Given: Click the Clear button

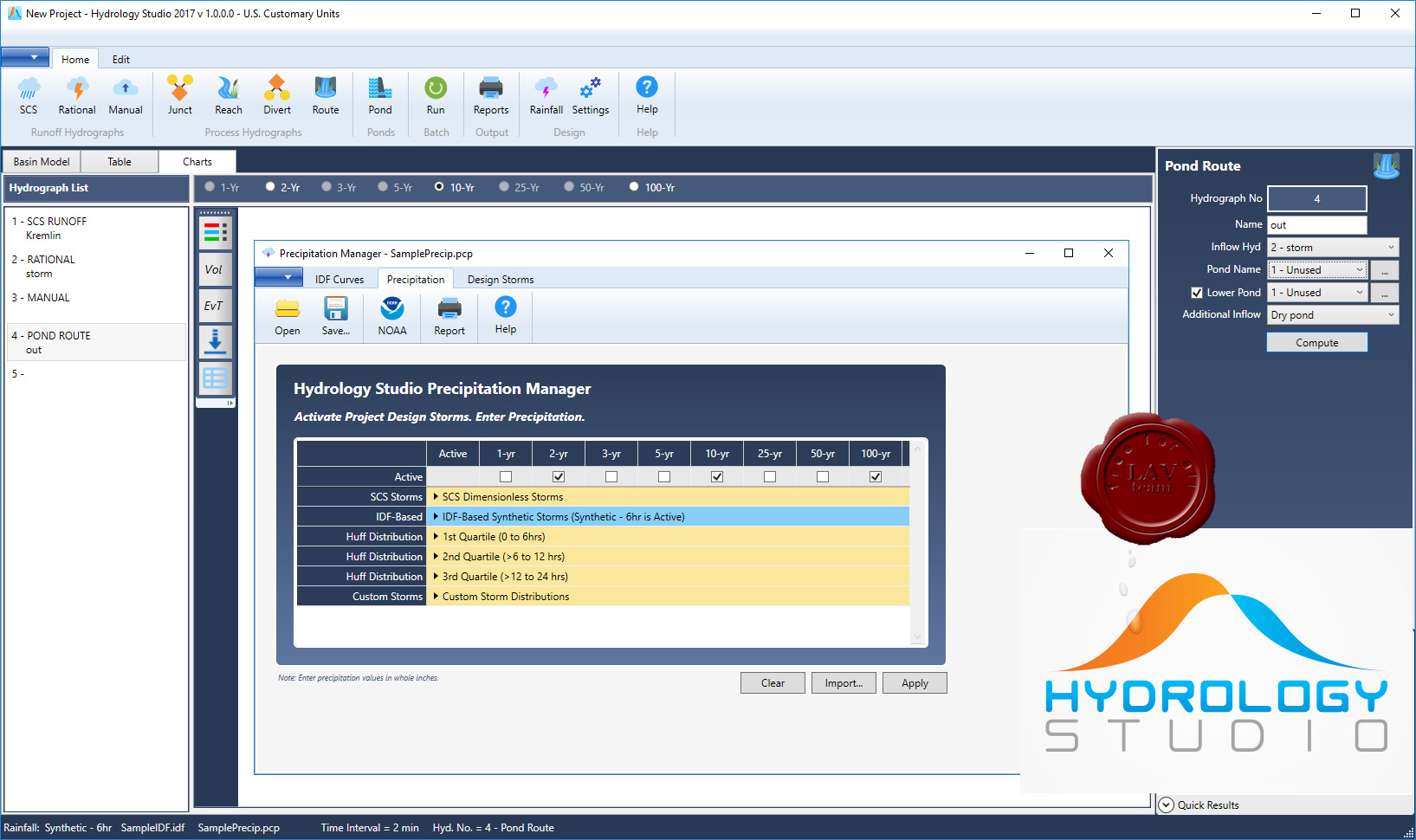Looking at the screenshot, I should [x=773, y=683].
